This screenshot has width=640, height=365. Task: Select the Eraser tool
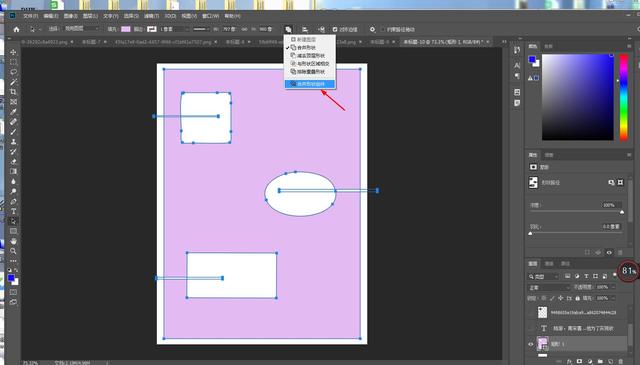[x=13, y=161]
